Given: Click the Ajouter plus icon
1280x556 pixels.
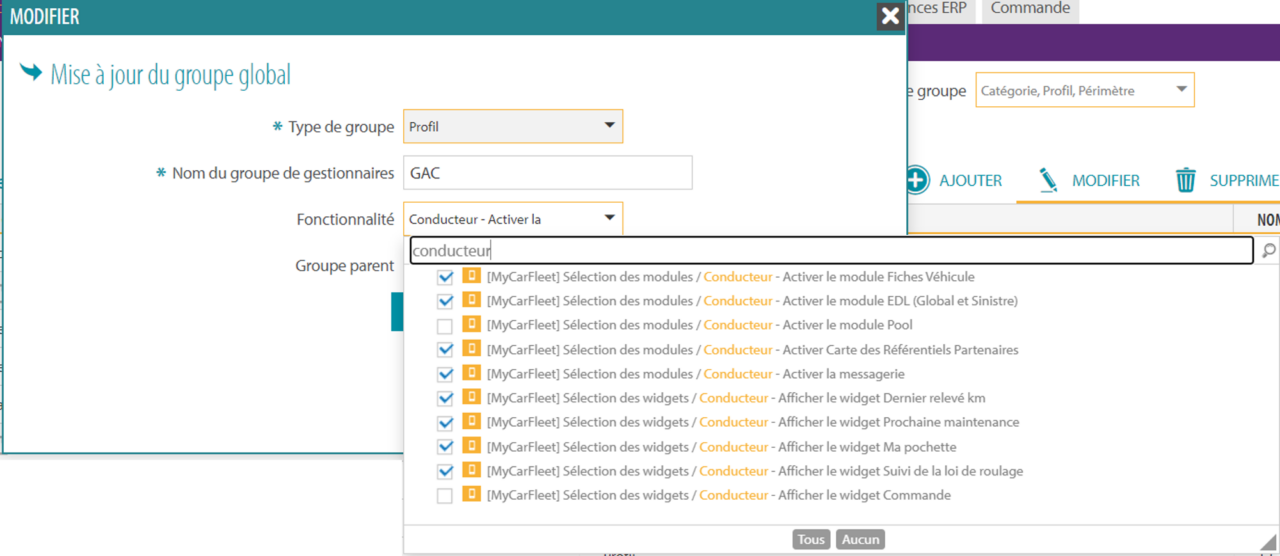Looking at the screenshot, I should click(916, 180).
